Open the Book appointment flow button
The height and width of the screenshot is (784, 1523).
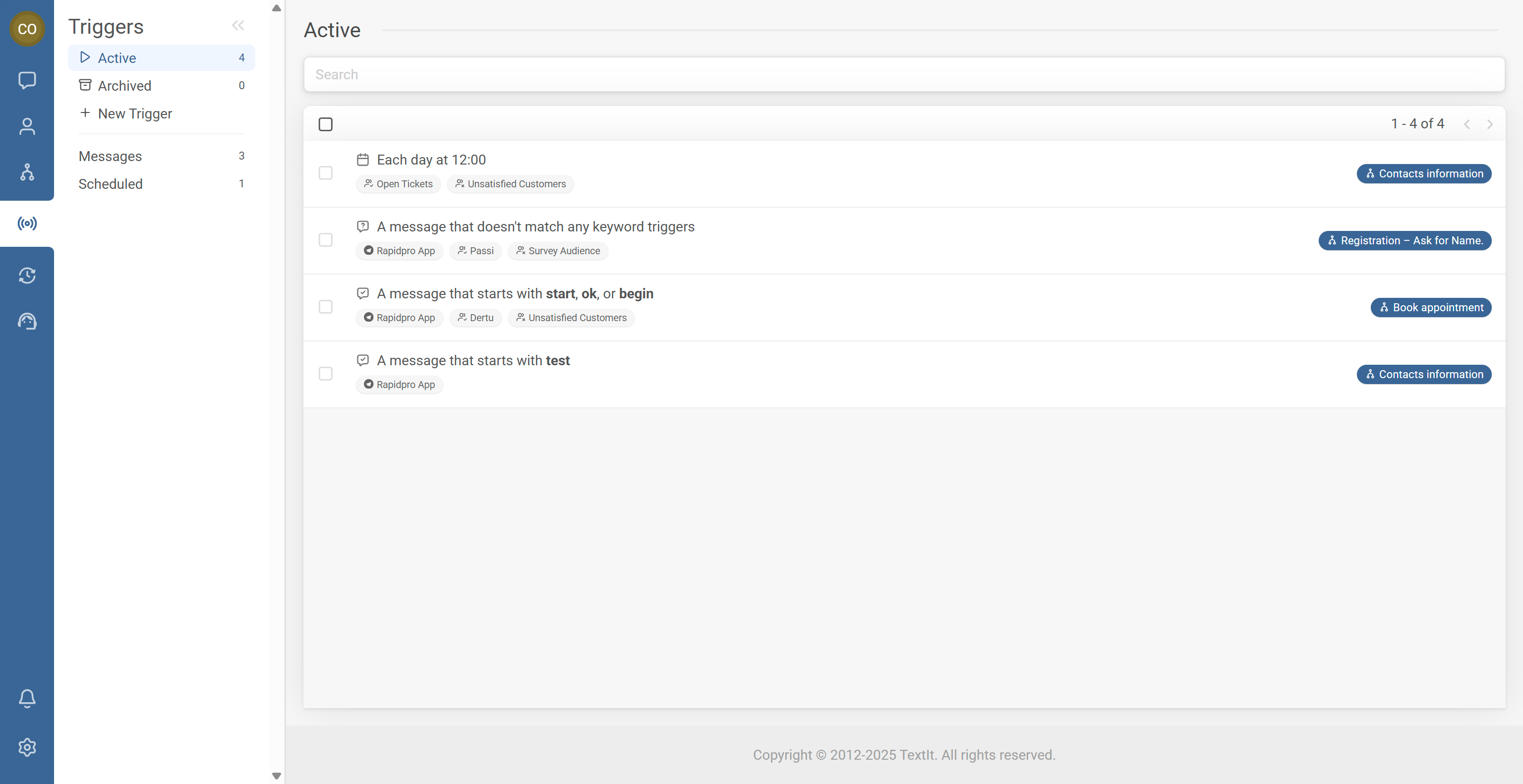1431,307
